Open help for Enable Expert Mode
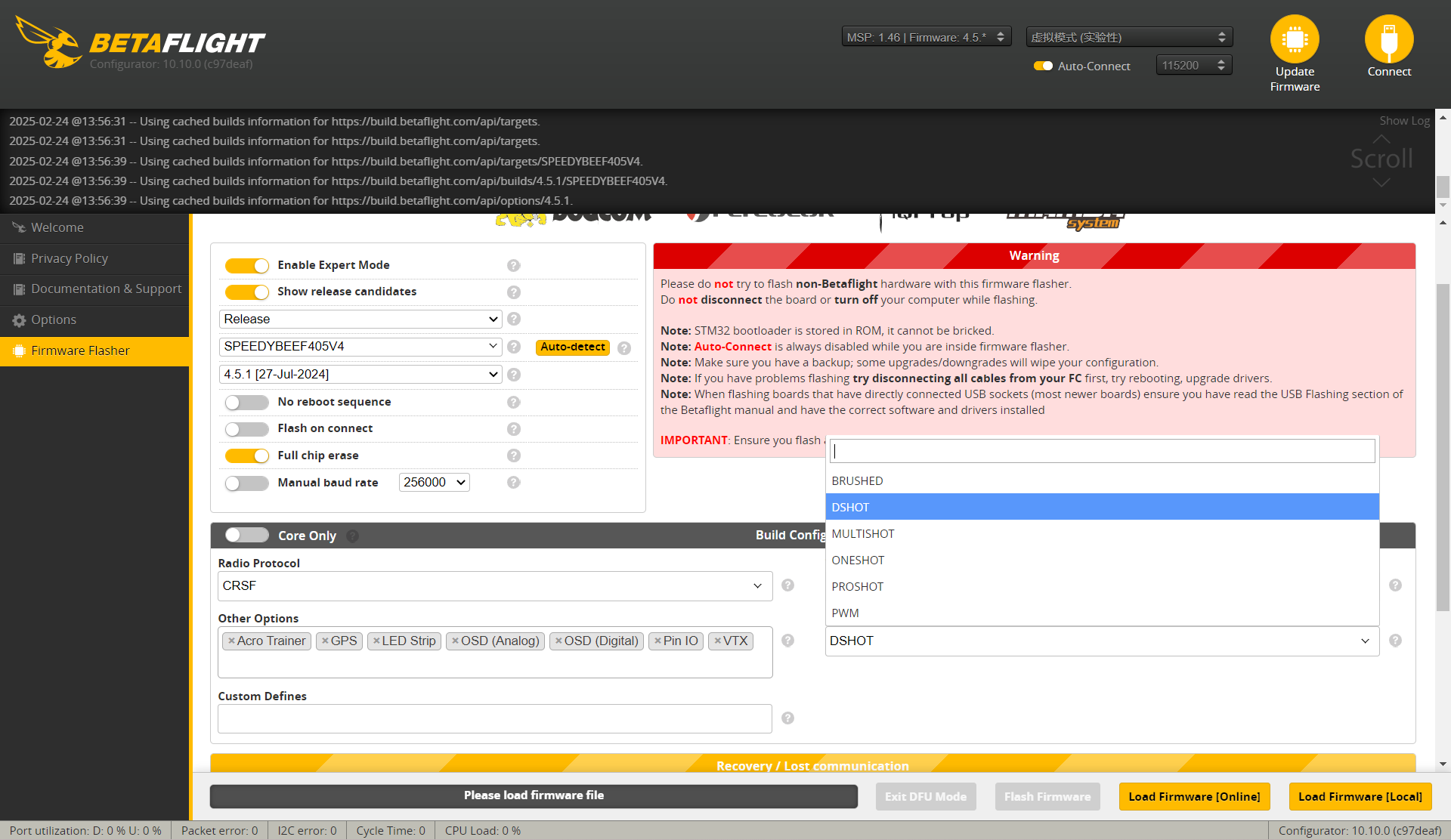Screen dimensions: 1451x840 pos(514,265)
